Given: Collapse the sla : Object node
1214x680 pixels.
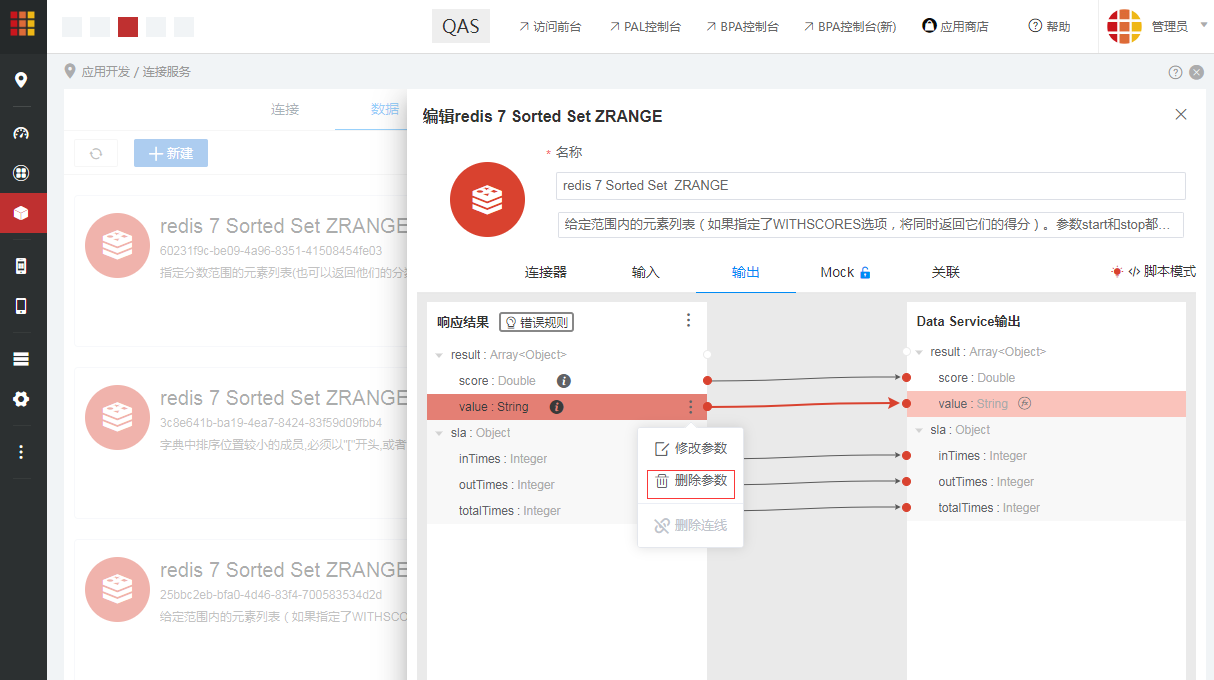Looking at the screenshot, I should pyautogui.click(x=440, y=432).
